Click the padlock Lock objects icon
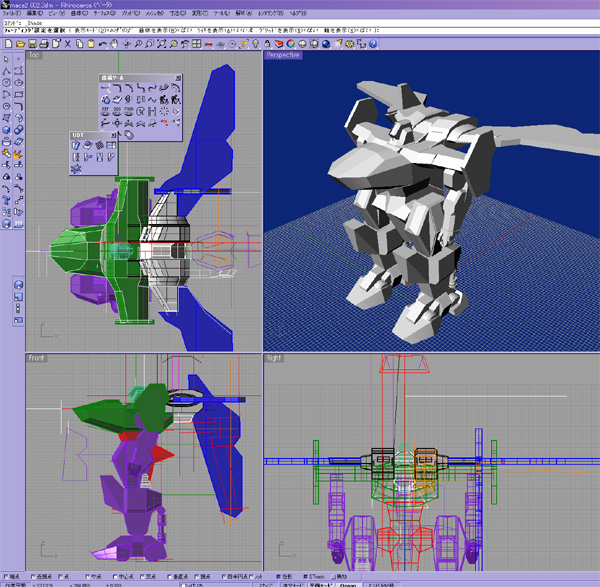This screenshot has height=587, width=600. 267,44
